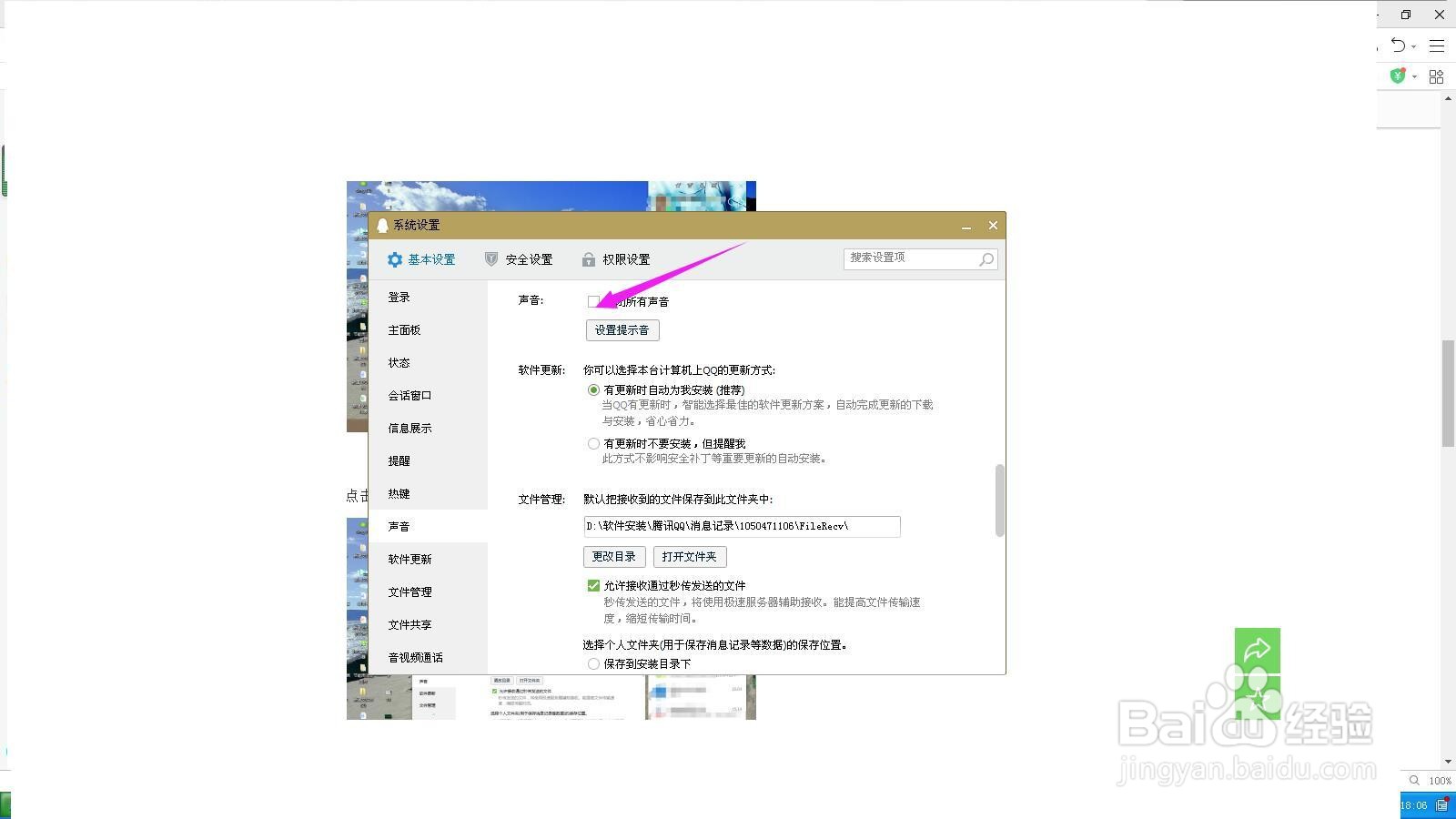The height and width of the screenshot is (819, 1456).
Task: Select 状态 in the settings sidebar
Action: point(429,363)
